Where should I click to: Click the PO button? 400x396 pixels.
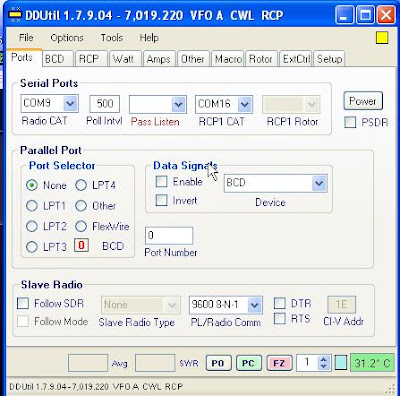click(218, 363)
